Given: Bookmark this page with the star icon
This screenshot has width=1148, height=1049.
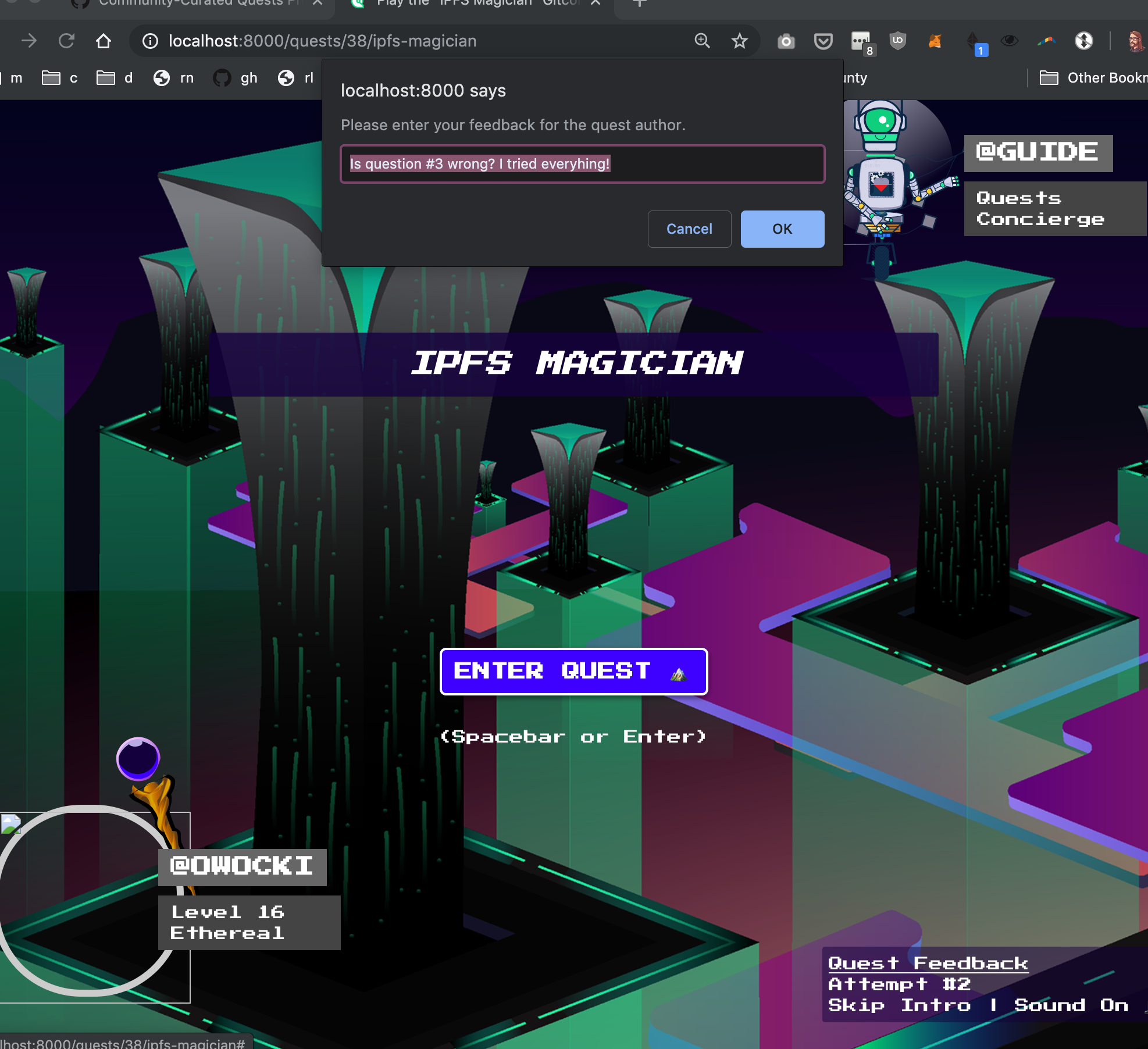Looking at the screenshot, I should point(739,41).
